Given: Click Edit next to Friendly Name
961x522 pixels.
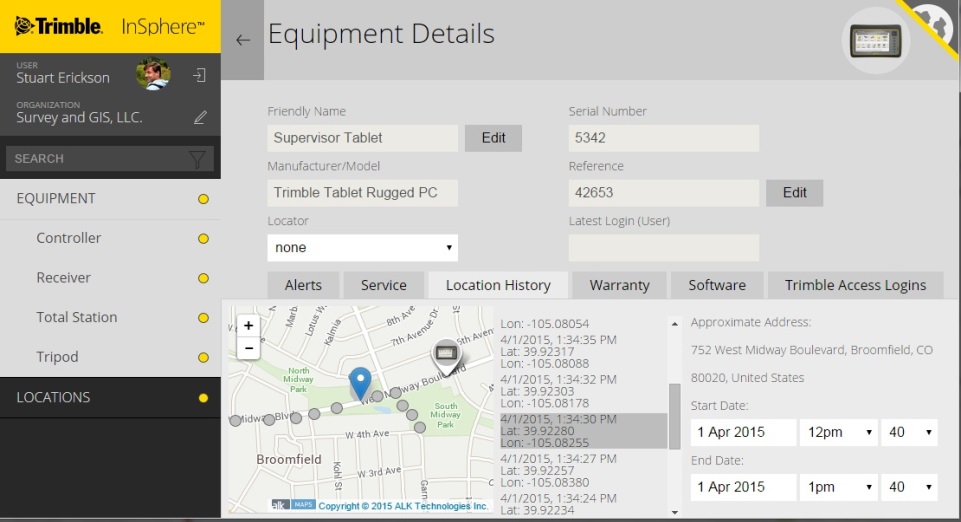Looking at the screenshot, I should coord(493,138).
